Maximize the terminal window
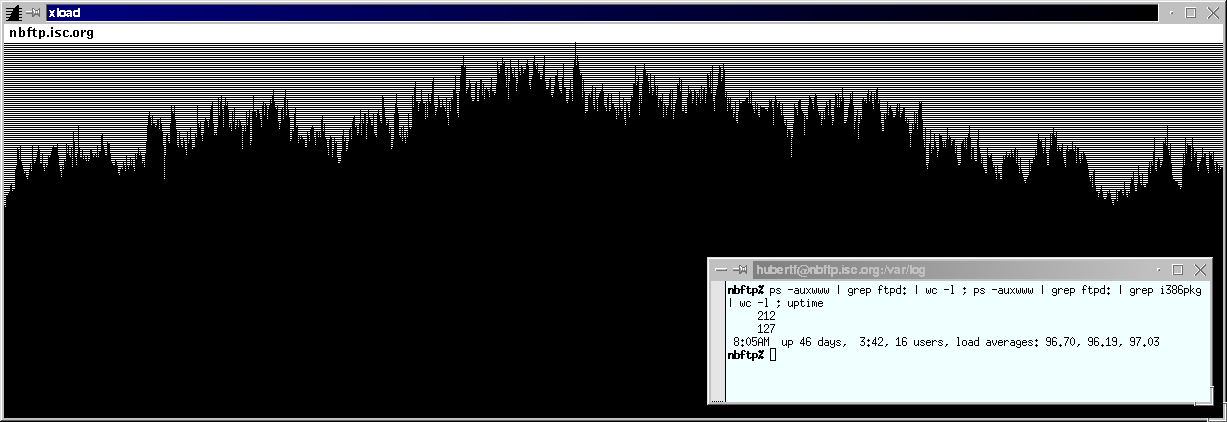The width and height of the screenshot is (1227, 422). click(1178, 270)
